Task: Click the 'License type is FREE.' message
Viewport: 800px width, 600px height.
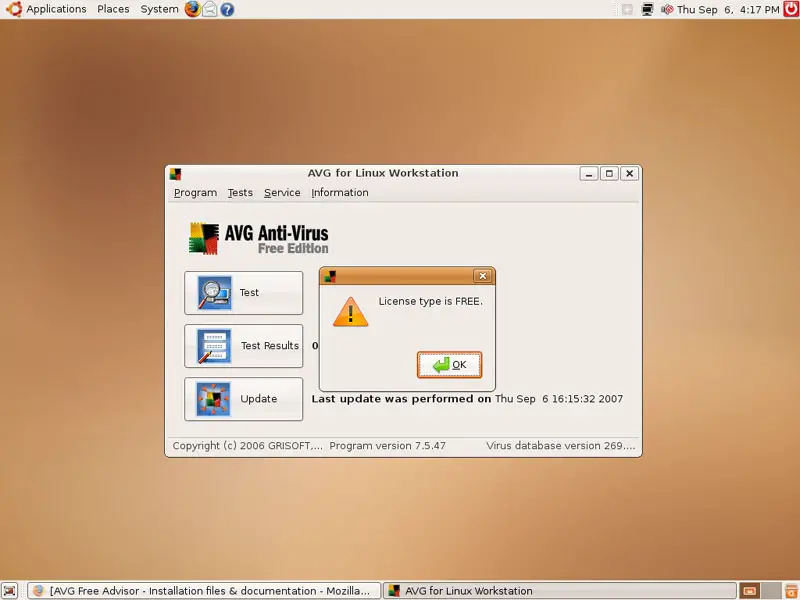Action: coord(431,302)
